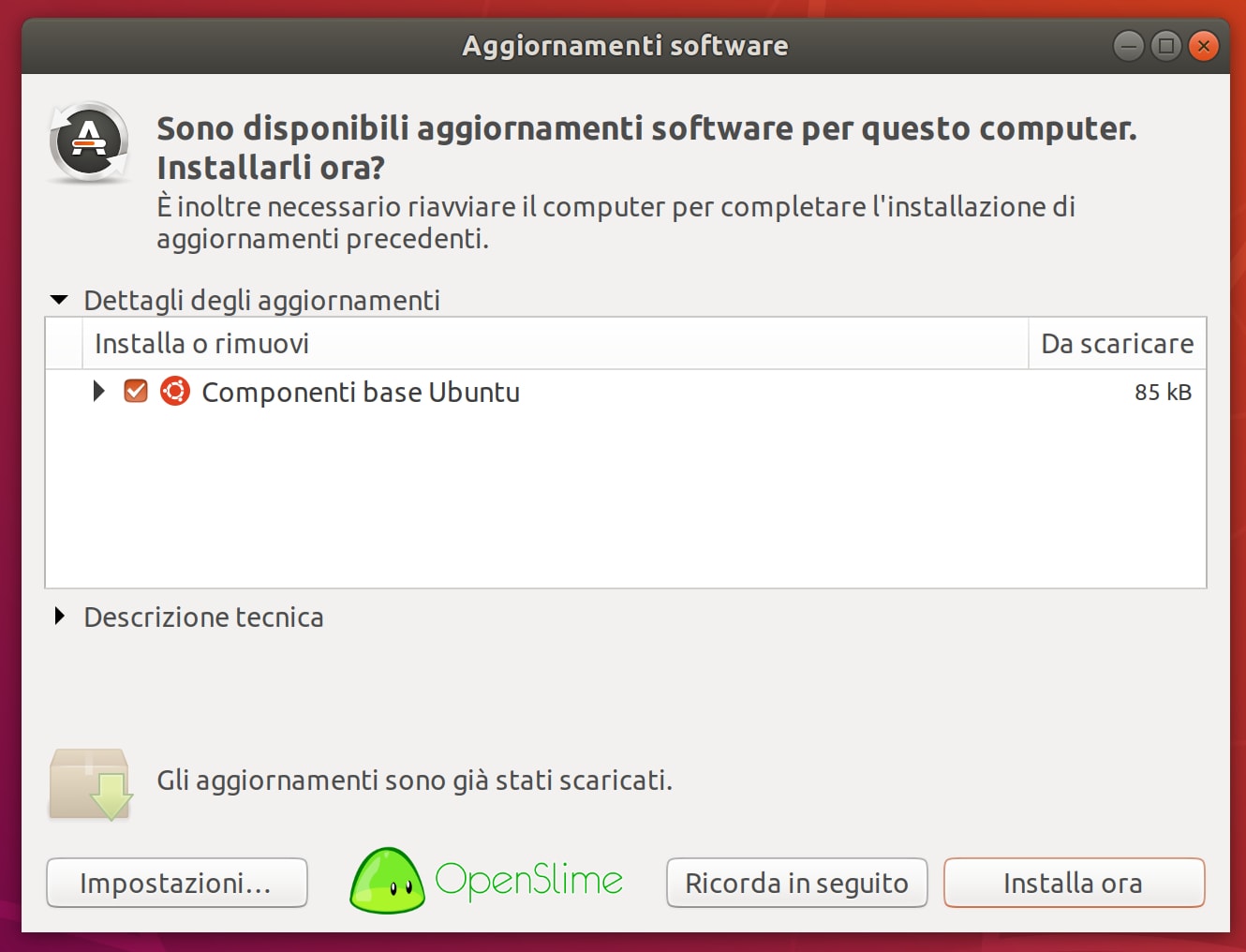
Task: Click the Ubuntu logo in the update row
Action: coord(175,392)
